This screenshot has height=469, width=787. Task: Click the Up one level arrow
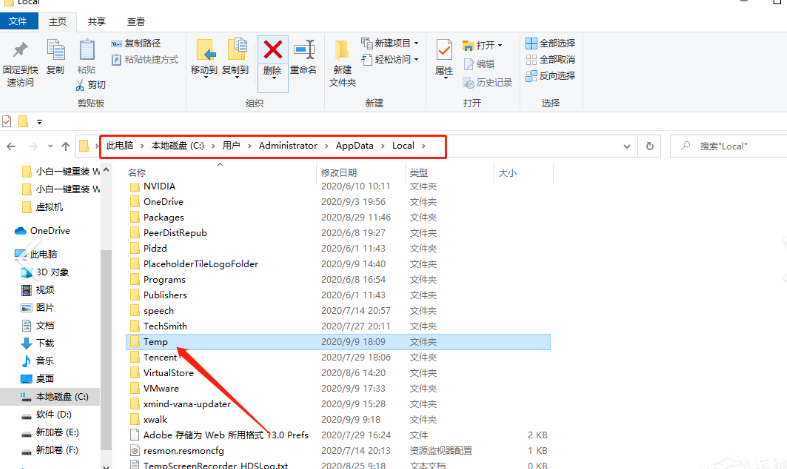click(x=65, y=147)
